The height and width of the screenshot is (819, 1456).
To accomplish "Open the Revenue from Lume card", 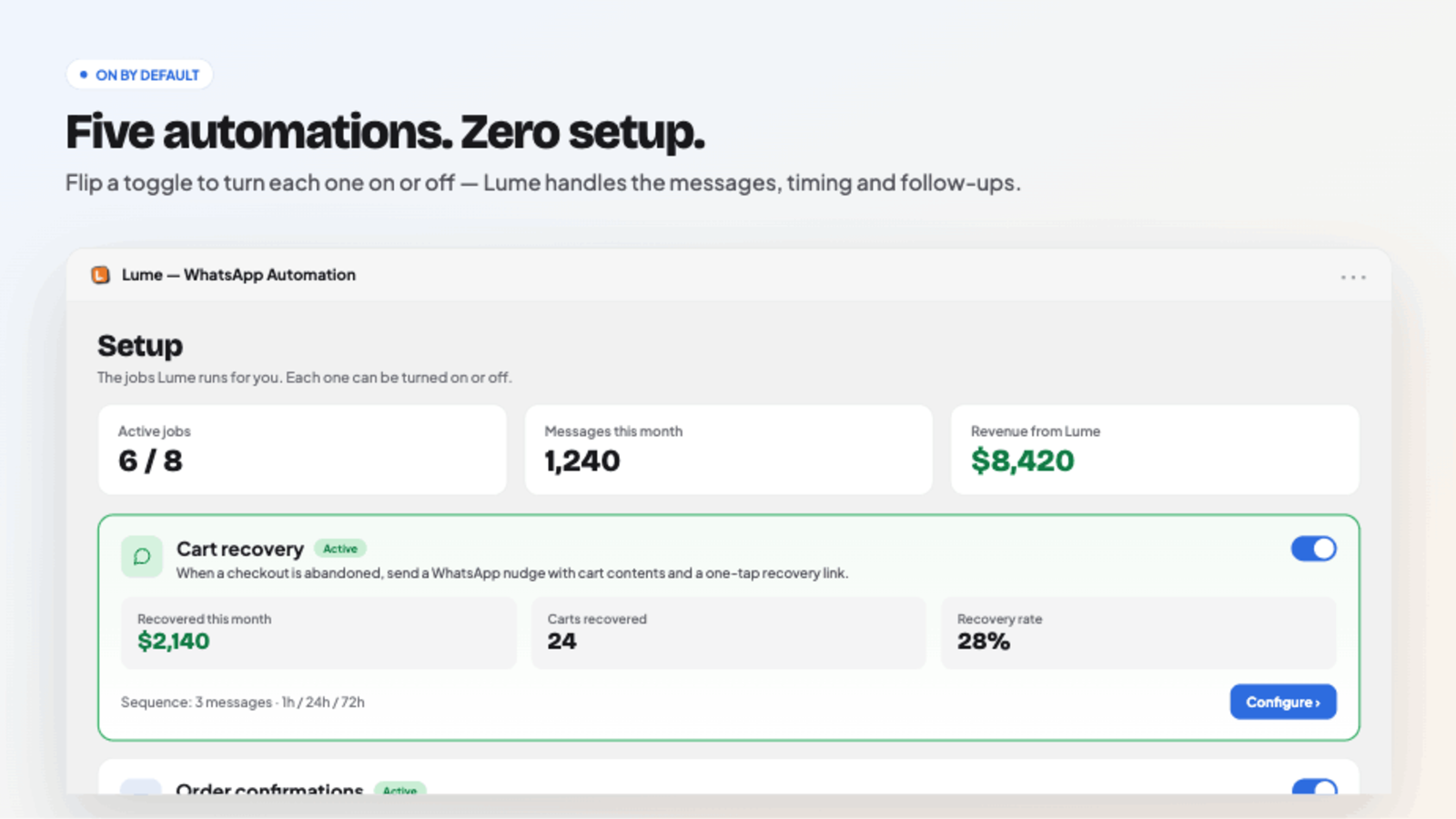I will pyautogui.click(x=1155, y=450).
